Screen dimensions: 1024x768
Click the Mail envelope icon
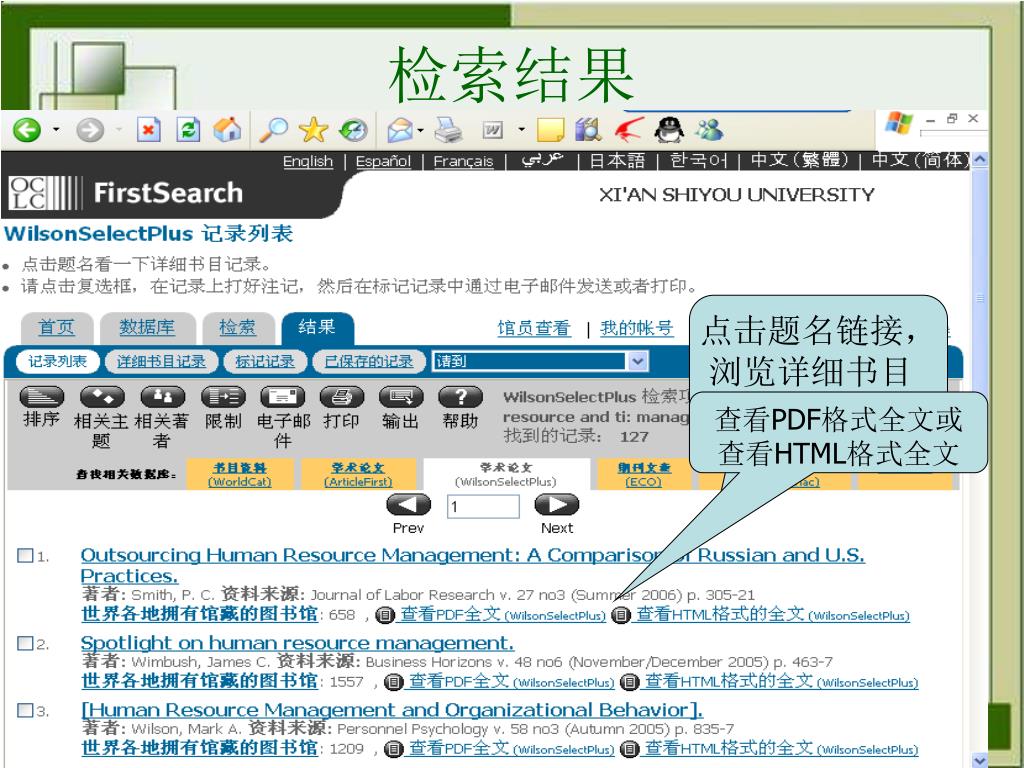click(x=399, y=130)
